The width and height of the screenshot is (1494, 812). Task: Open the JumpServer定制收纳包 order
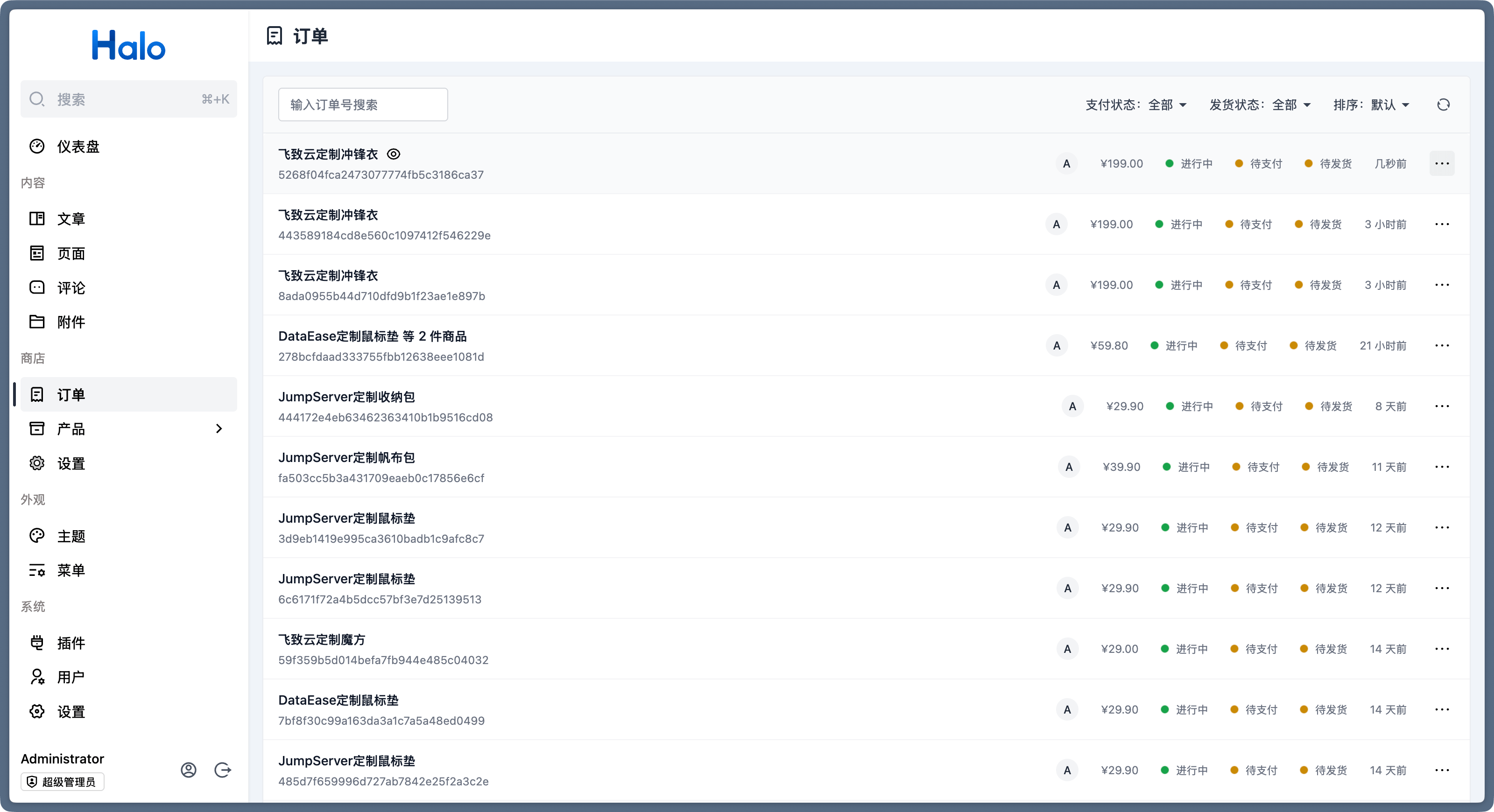pyautogui.click(x=346, y=397)
